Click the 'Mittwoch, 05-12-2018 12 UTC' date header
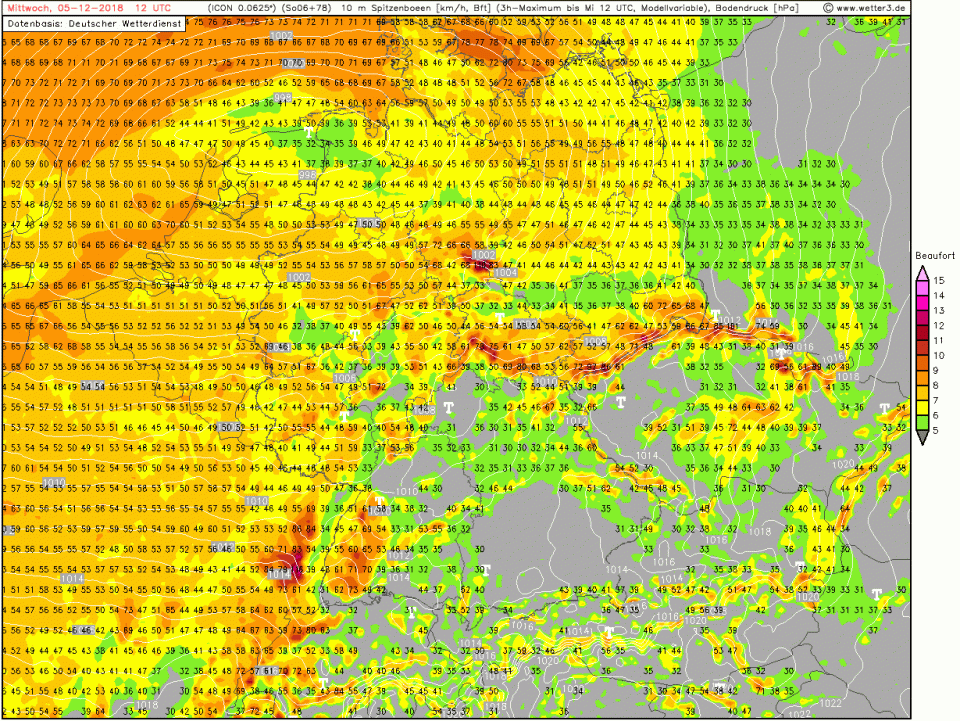 pos(72,8)
